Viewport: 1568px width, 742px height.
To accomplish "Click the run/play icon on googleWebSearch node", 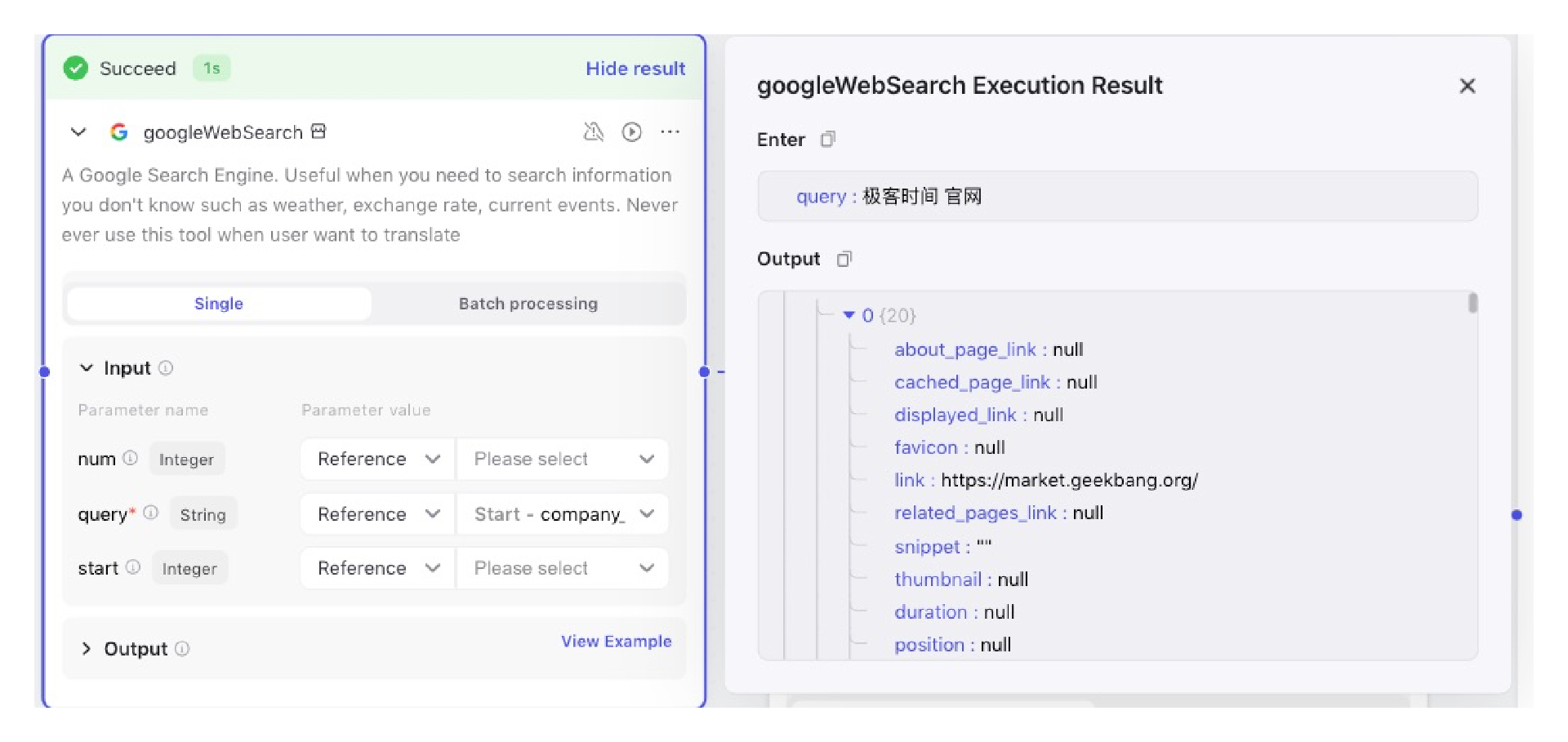I will [x=631, y=132].
